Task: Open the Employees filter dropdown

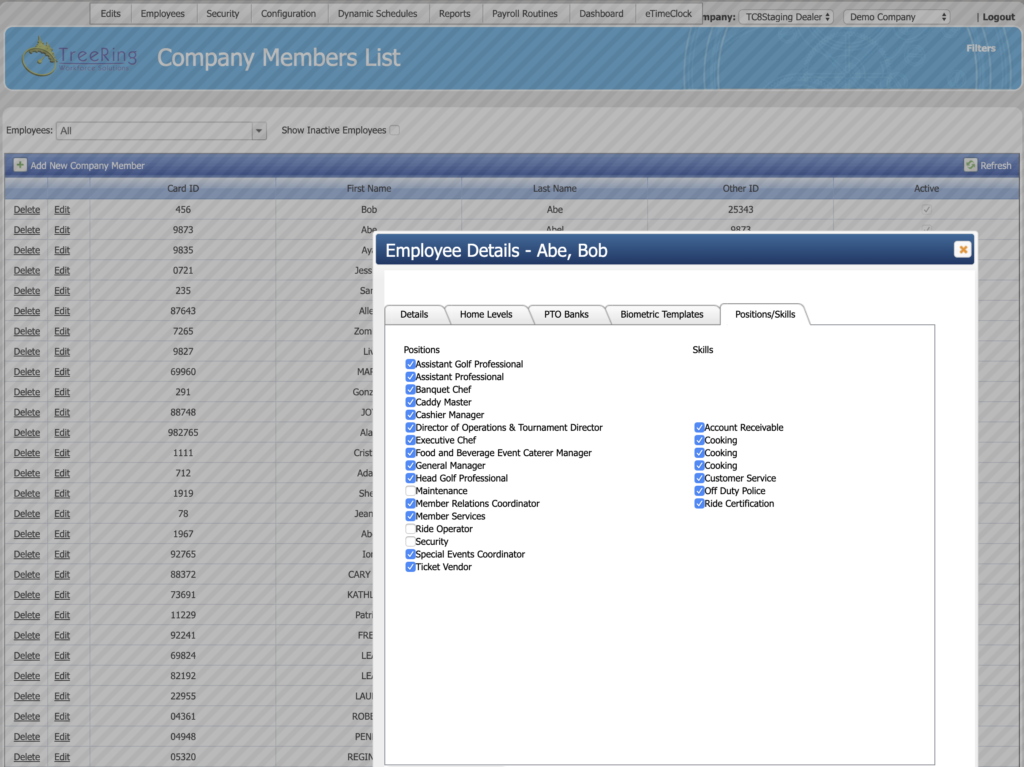Action: (258, 130)
